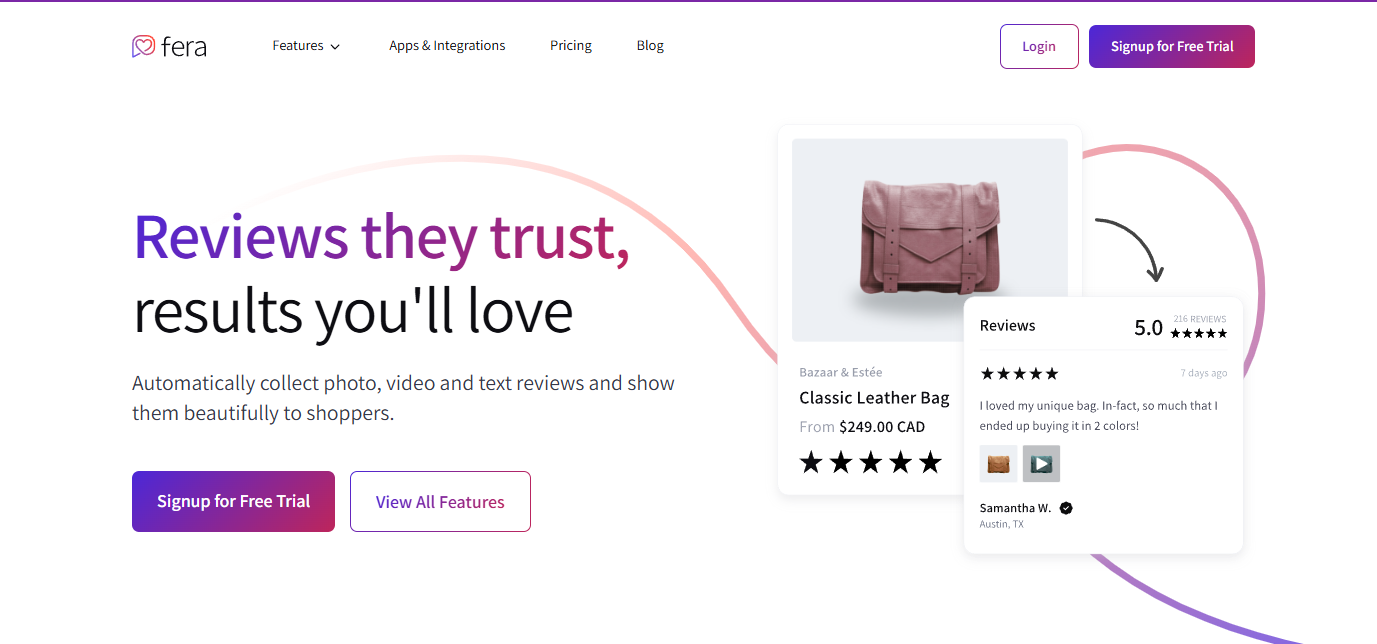Click the verified checkmark badge beside Samantha W.

pos(1066,508)
